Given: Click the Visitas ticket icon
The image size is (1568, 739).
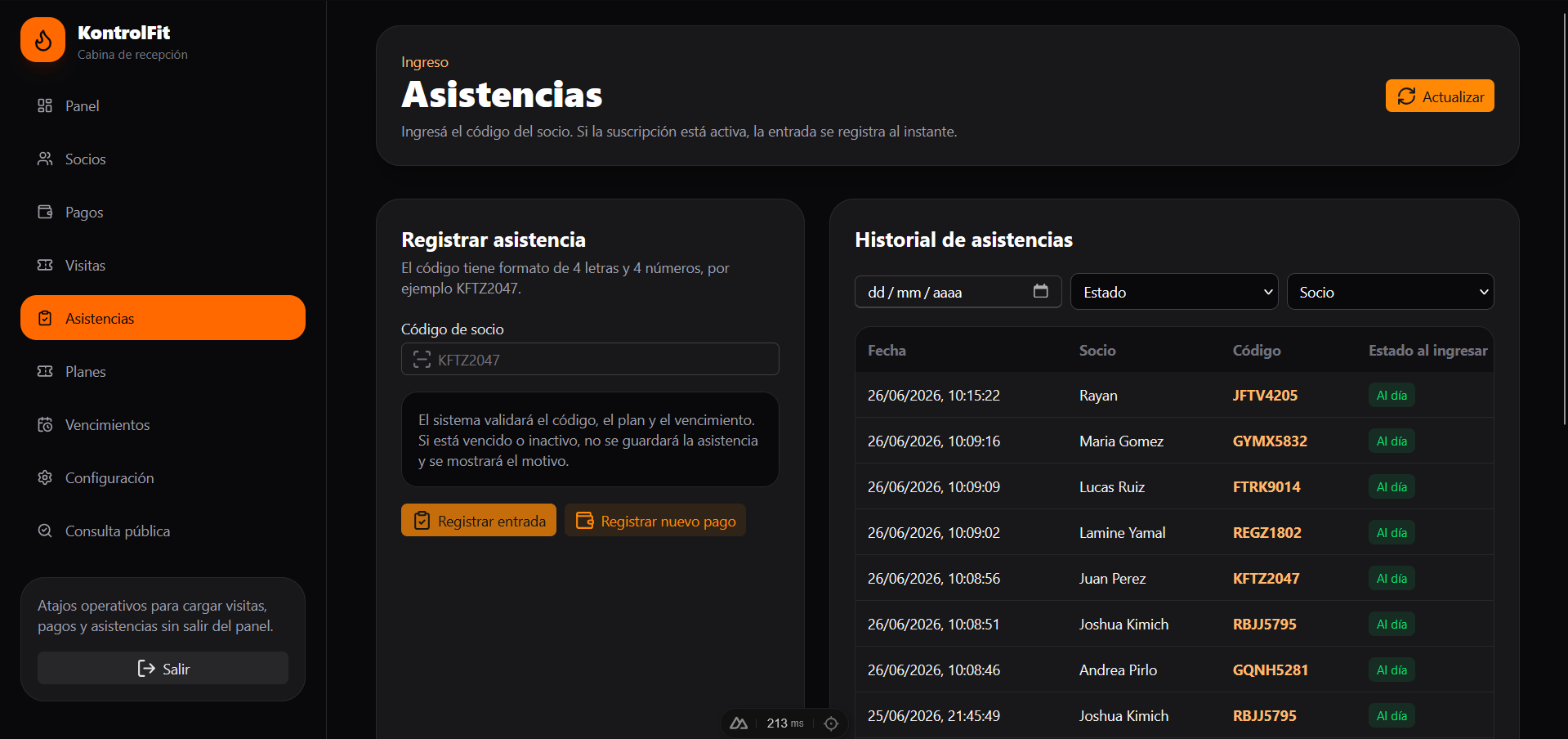Looking at the screenshot, I should pyautogui.click(x=45, y=265).
